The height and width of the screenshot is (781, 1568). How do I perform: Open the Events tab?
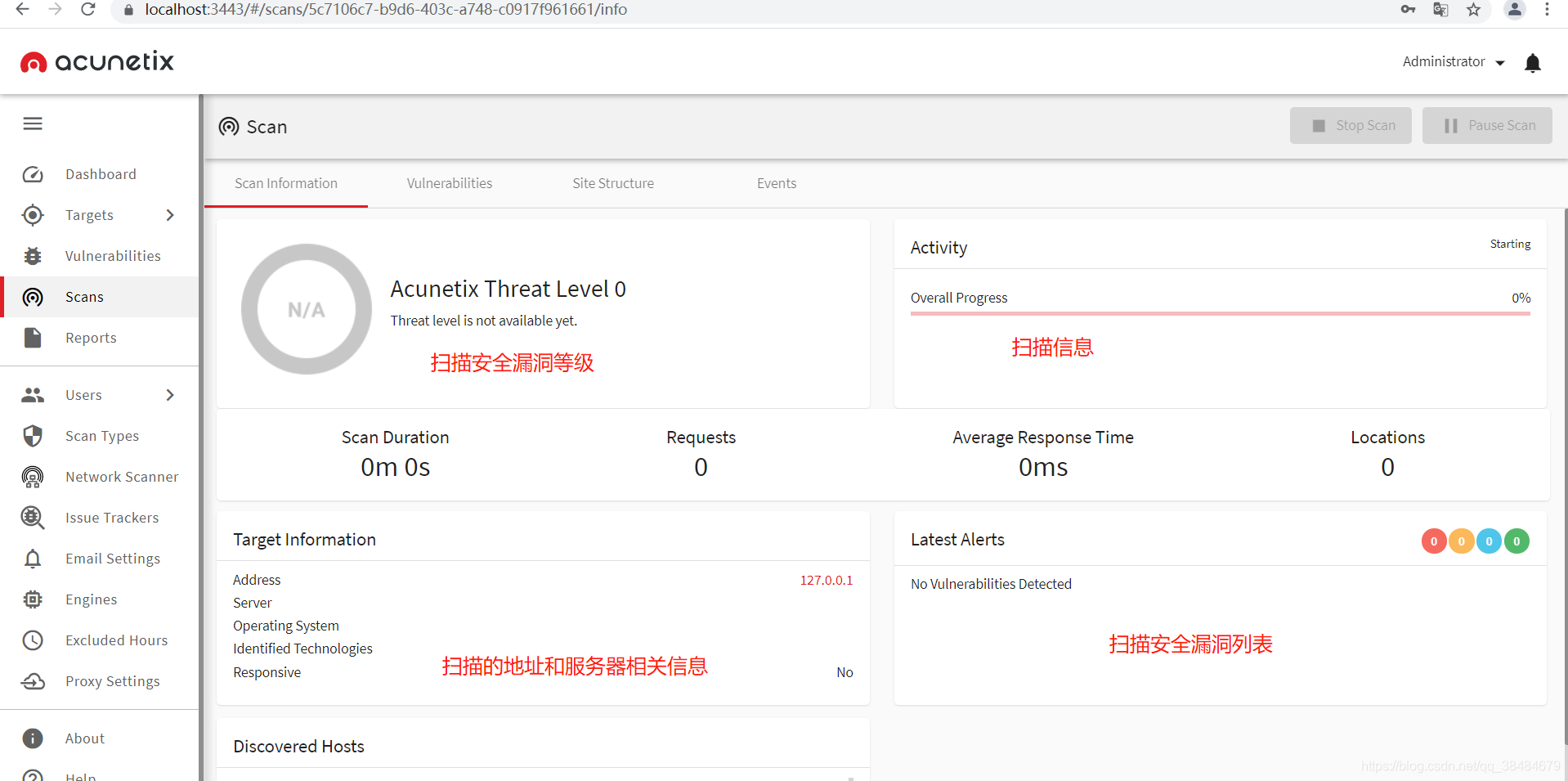tap(777, 183)
